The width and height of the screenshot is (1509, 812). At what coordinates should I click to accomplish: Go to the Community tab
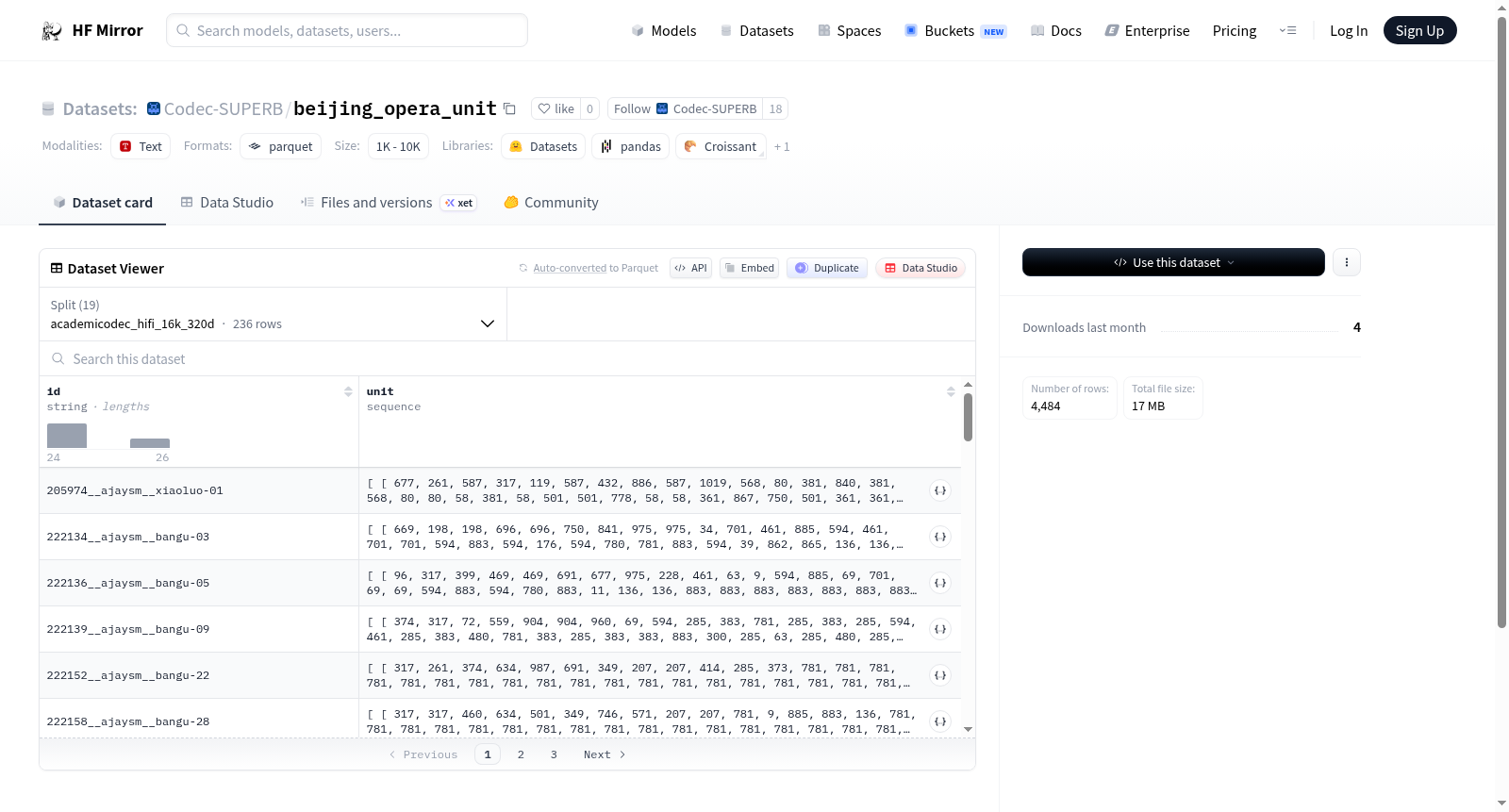click(x=552, y=203)
